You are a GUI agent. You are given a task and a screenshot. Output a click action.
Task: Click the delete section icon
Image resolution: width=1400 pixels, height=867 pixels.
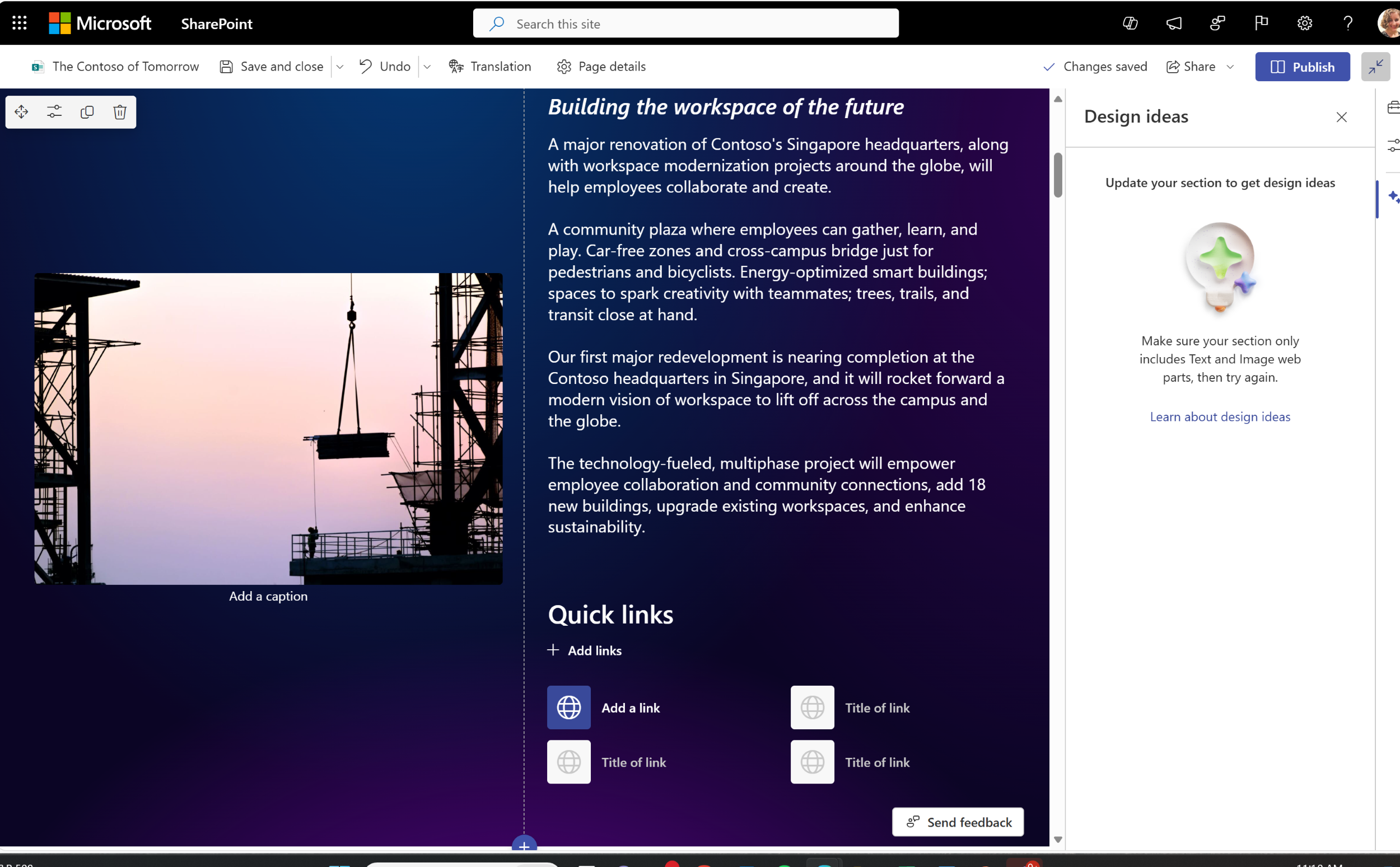click(x=119, y=111)
